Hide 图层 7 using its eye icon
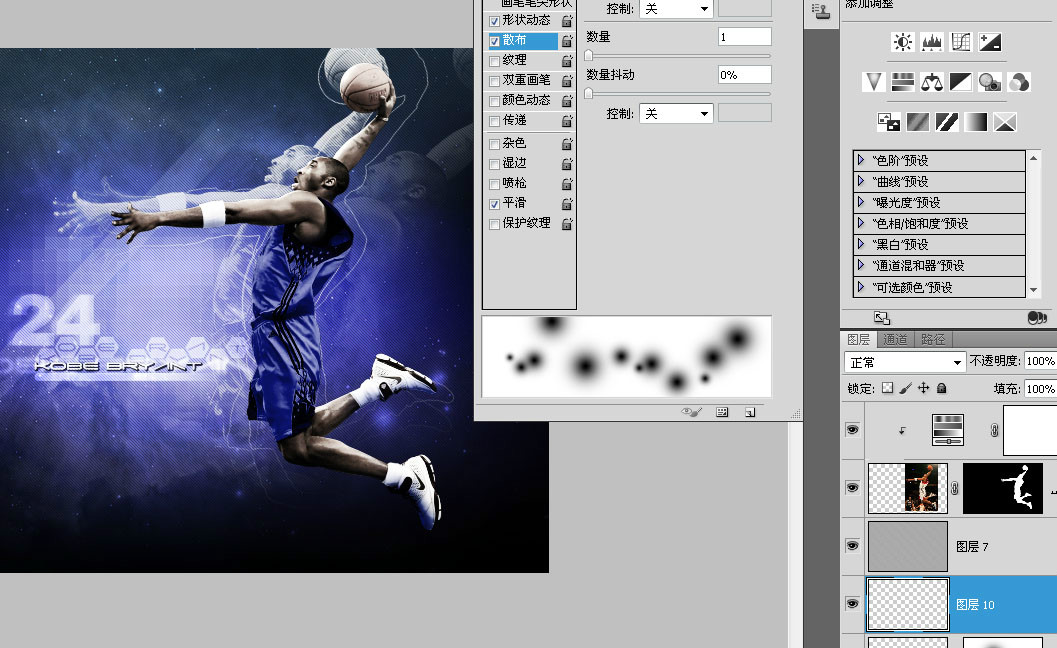 (852, 546)
